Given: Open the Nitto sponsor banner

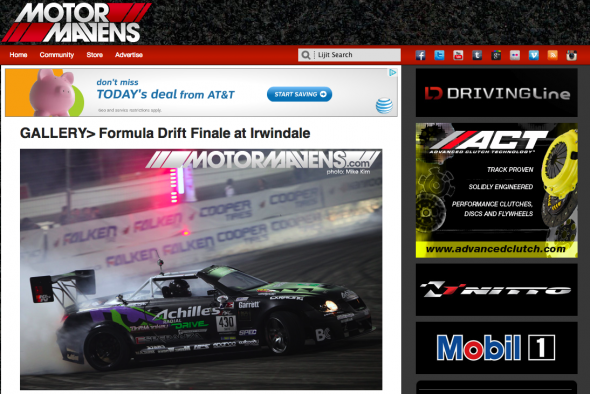Looking at the screenshot, I should point(496,290).
